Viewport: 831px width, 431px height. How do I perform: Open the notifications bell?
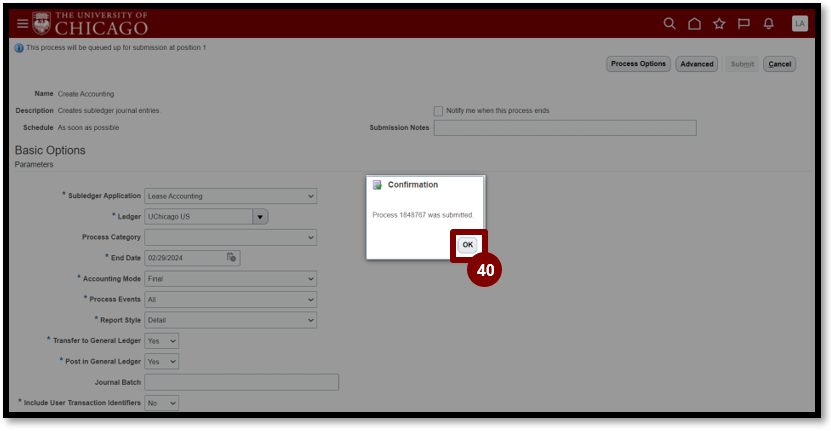tap(768, 23)
